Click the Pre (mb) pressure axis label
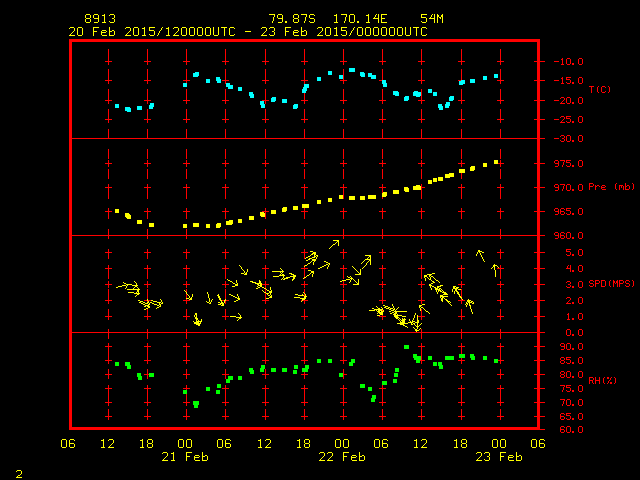Screen dimensions: 640x480 pyautogui.click(x=611, y=187)
